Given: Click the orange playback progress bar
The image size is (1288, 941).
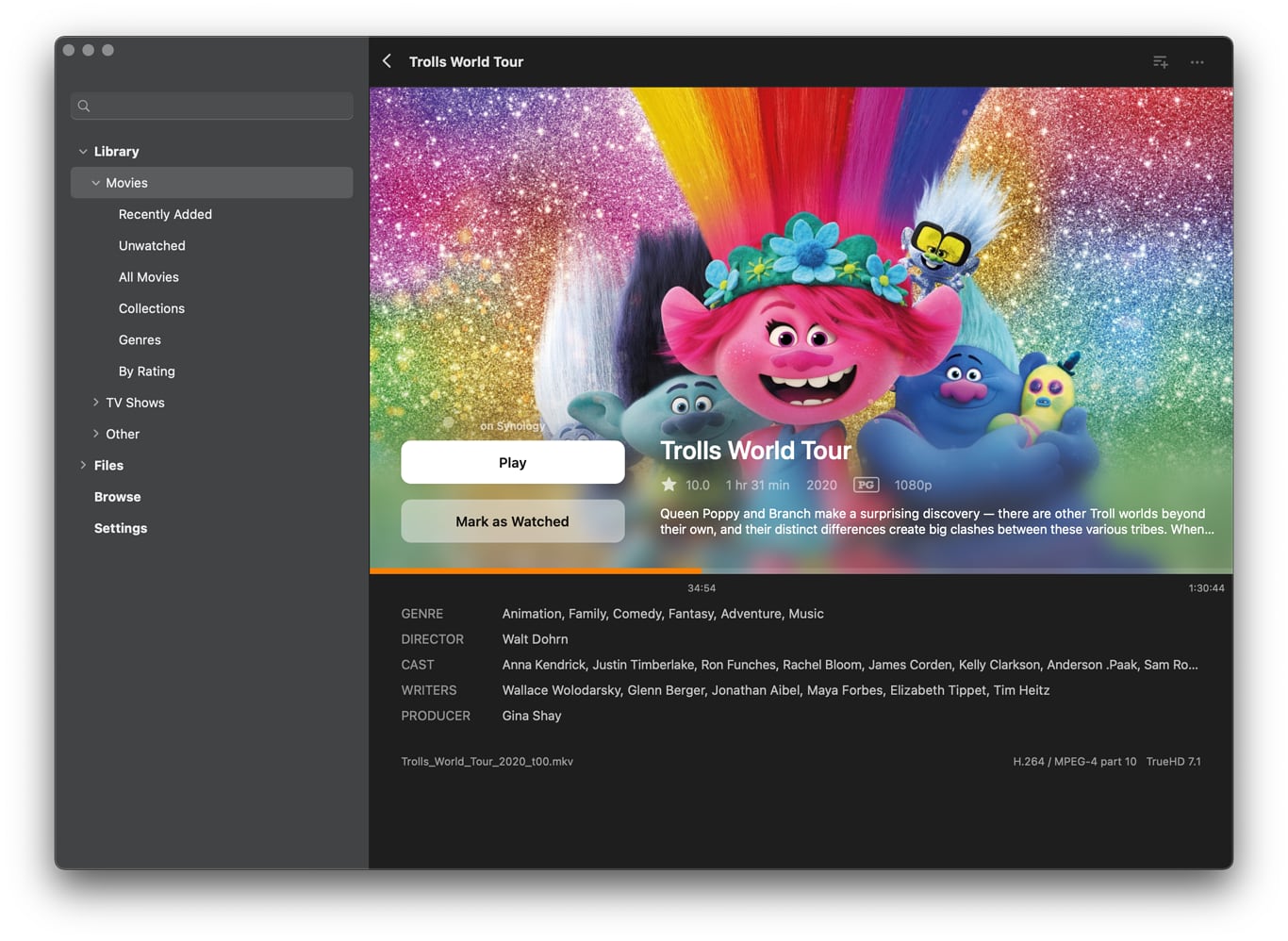Looking at the screenshot, I should pyautogui.click(x=536, y=570).
